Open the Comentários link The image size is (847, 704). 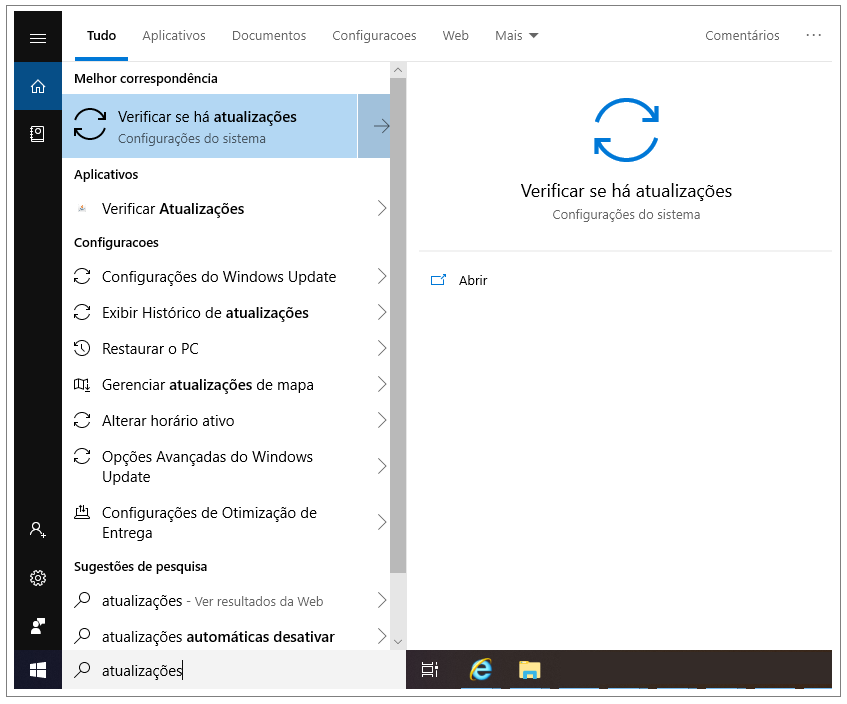[742, 36]
